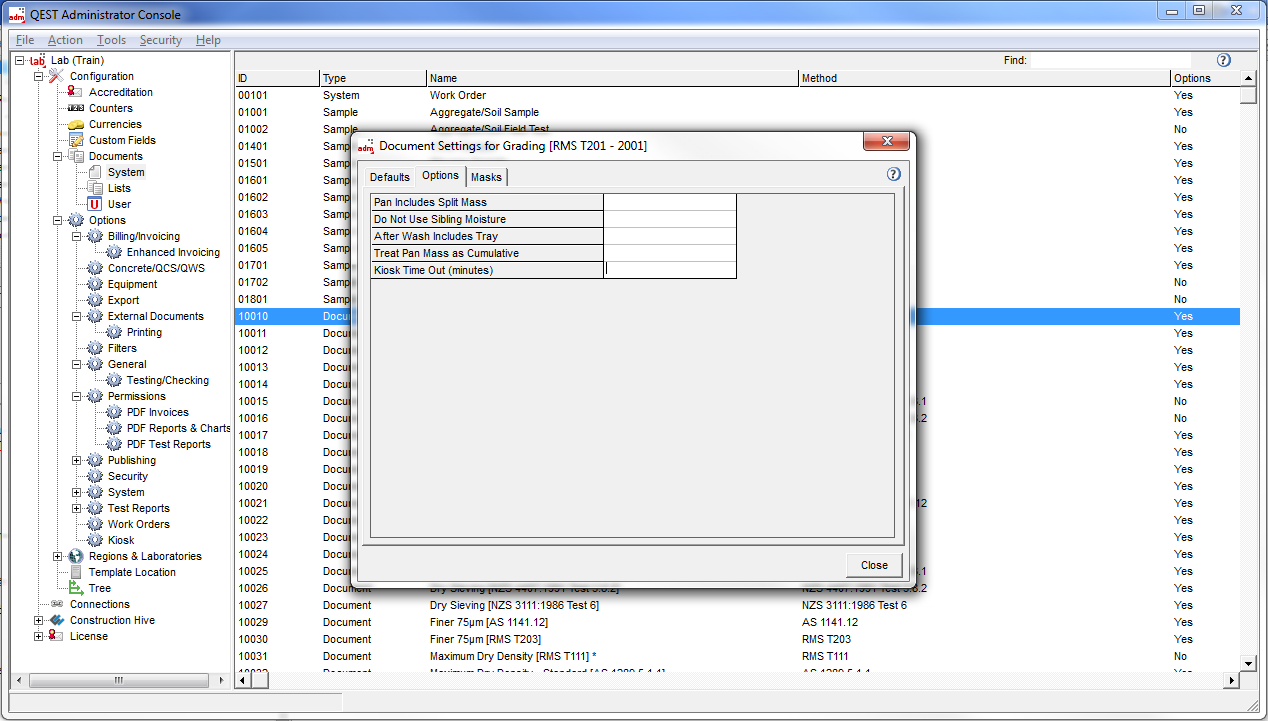The image size is (1268, 721).
Task: Toggle the Do Not Use Sibling Moisture cell
Action: (669, 219)
